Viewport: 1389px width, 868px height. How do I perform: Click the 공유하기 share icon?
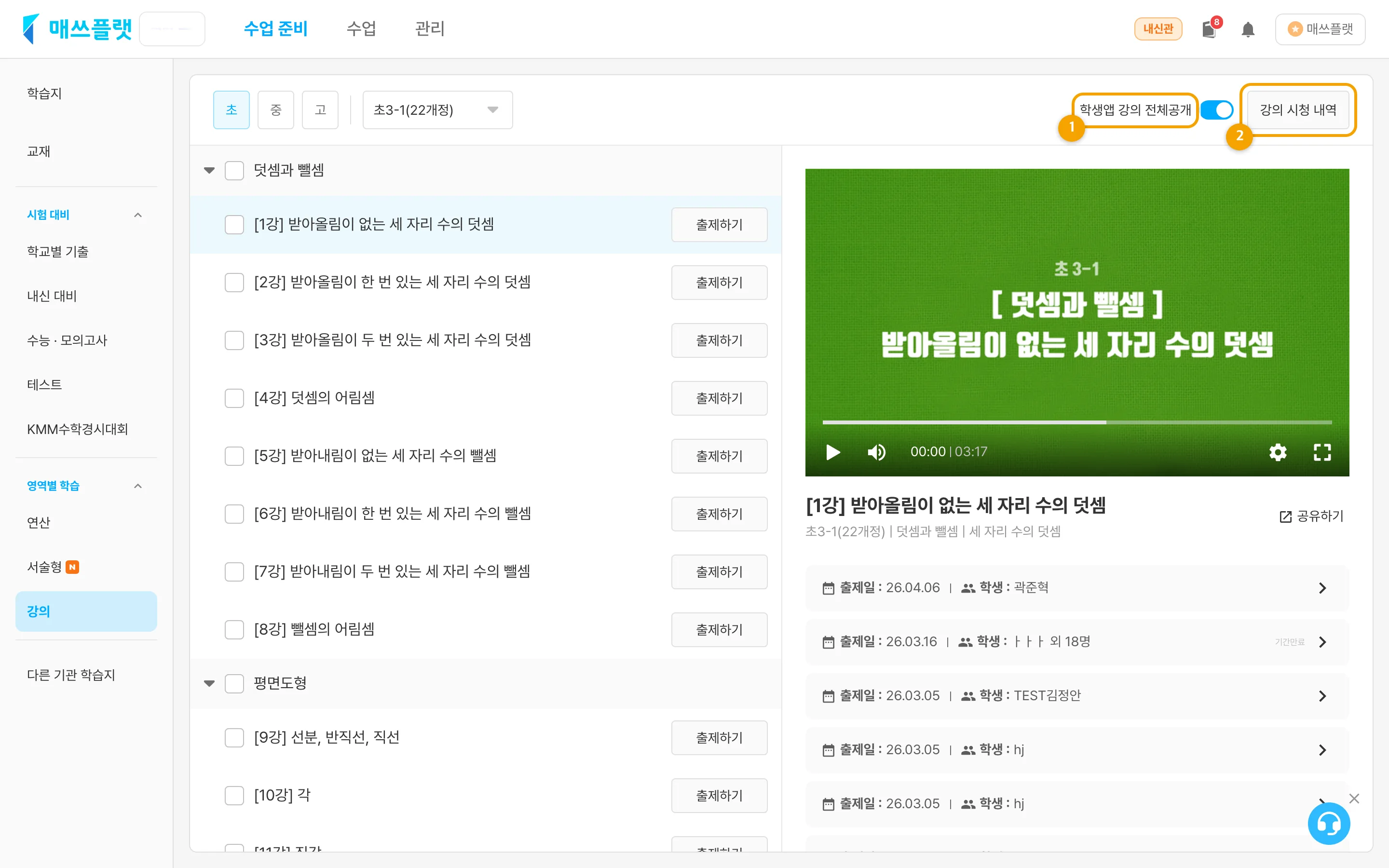coord(1286,516)
